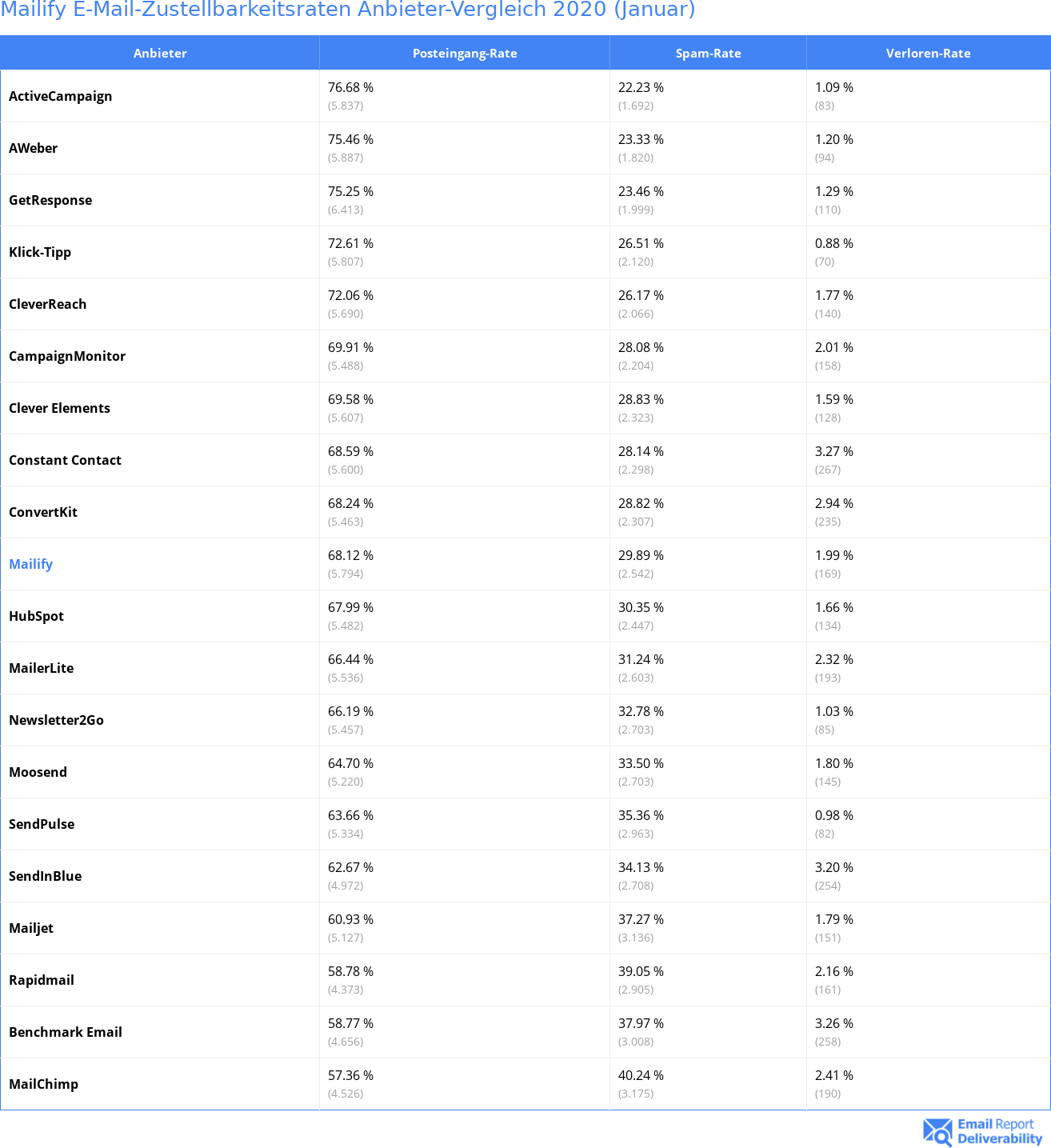
Task: Select the ActiveCampaign provider row
Action: tap(525, 96)
